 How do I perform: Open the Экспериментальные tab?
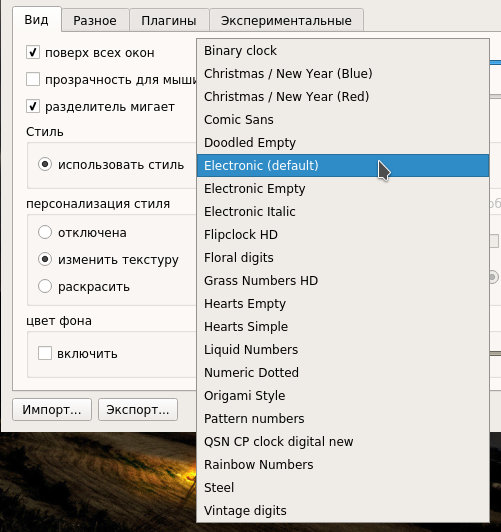click(x=286, y=20)
